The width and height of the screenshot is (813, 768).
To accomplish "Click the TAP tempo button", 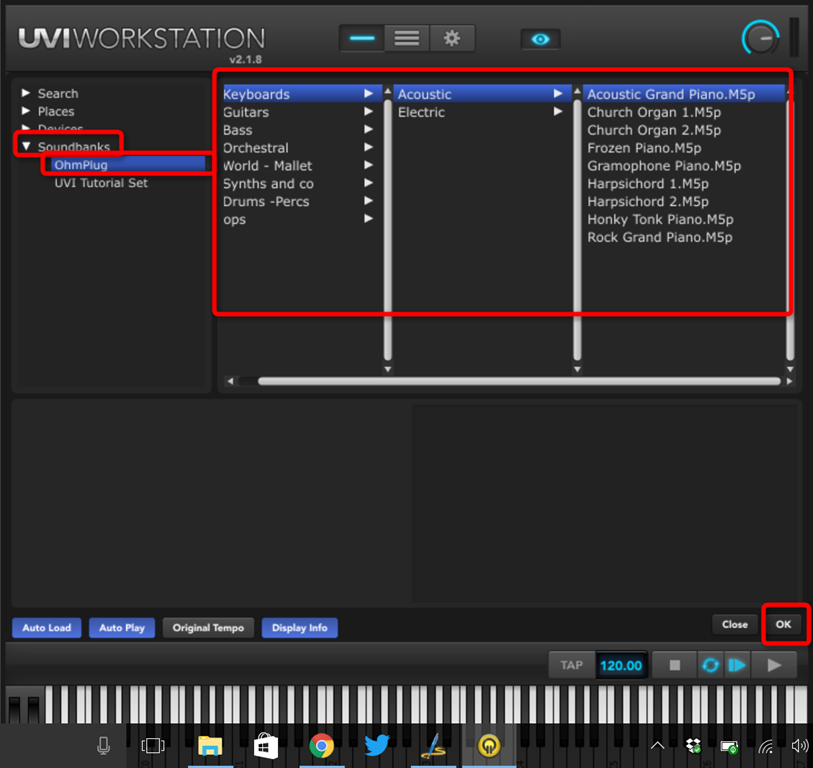I will point(571,665).
